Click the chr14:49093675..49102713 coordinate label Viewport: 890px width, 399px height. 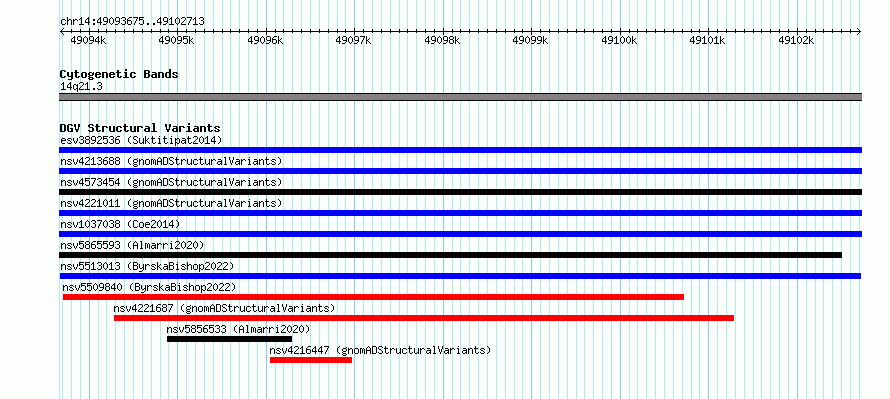(132, 22)
